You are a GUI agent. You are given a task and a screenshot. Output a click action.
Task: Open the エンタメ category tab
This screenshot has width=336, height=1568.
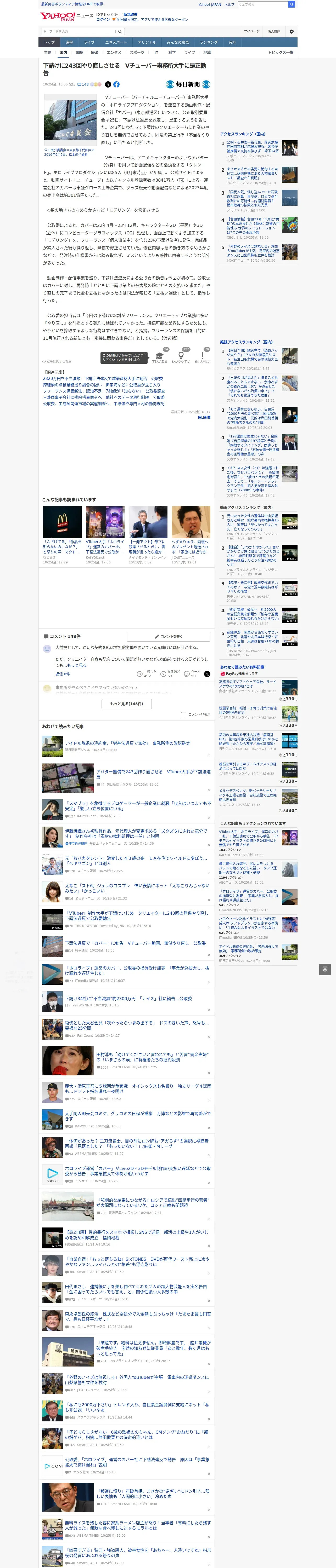(x=114, y=52)
